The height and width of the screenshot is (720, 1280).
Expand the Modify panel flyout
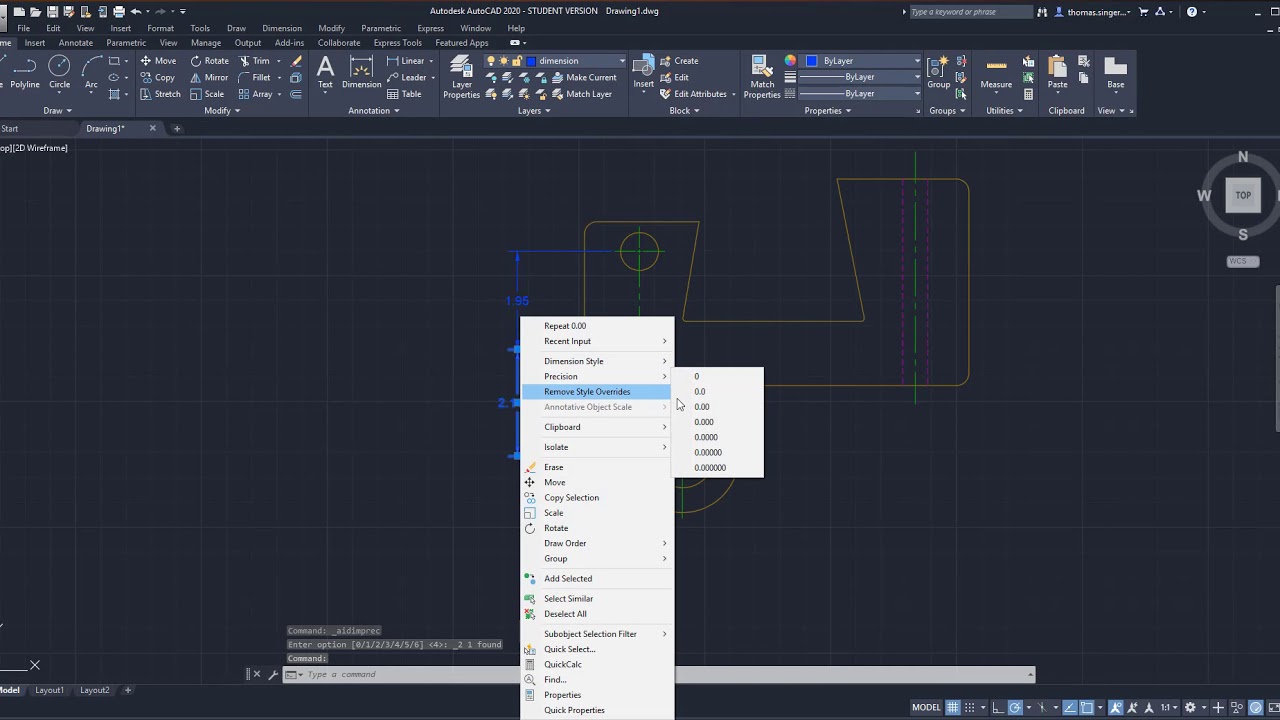pyautogui.click(x=223, y=111)
